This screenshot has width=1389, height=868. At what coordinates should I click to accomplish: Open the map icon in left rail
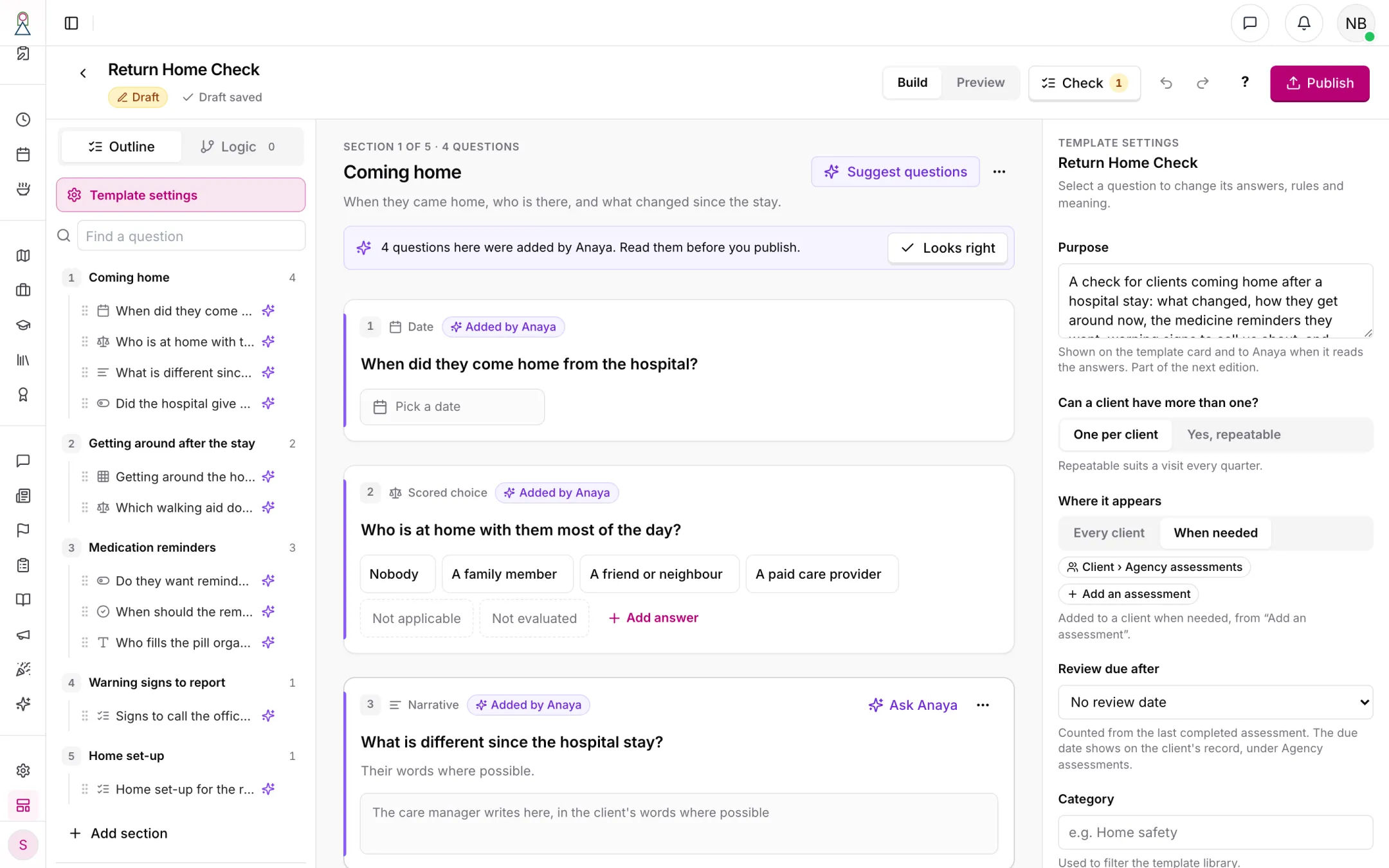(23, 256)
